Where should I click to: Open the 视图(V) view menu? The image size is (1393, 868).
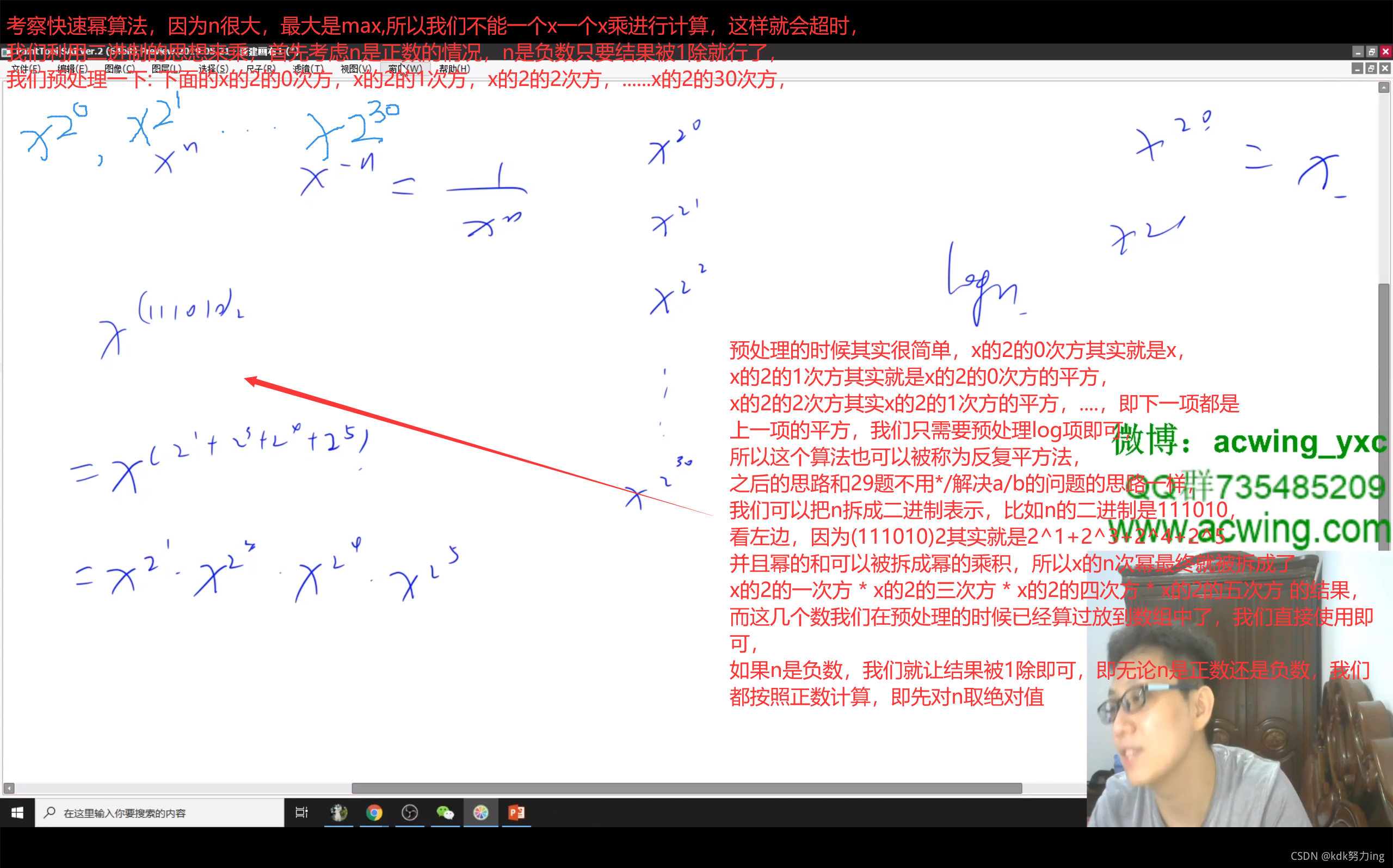click(x=355, y=69)
